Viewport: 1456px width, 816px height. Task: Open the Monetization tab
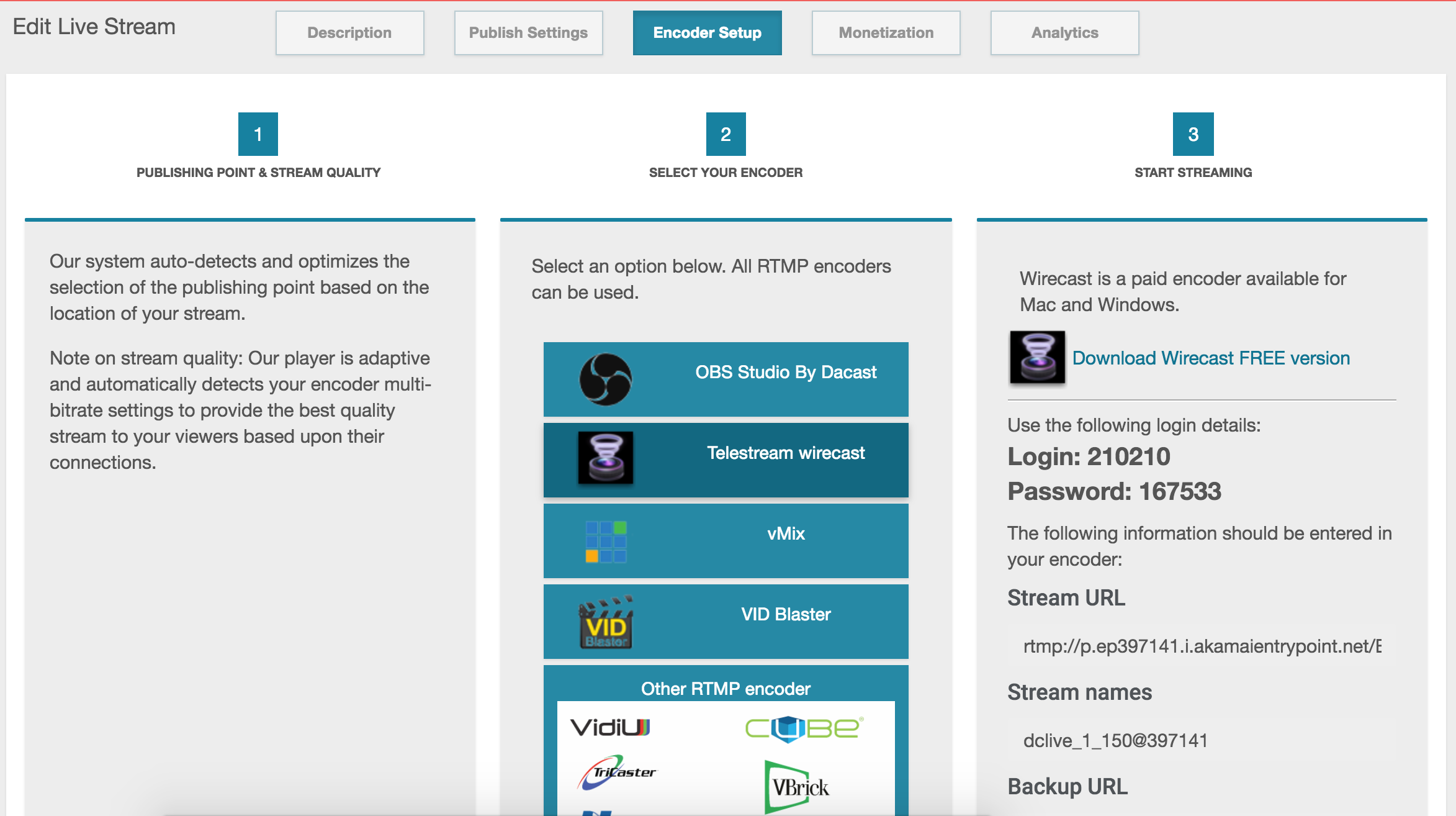tap(885, 33)
